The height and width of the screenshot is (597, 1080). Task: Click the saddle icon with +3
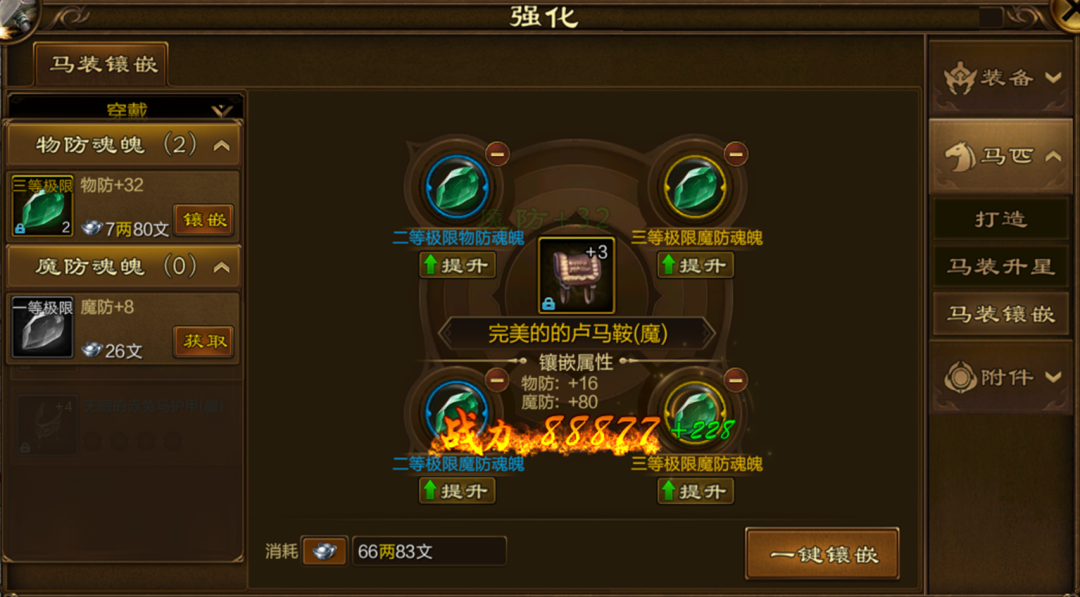577,275
